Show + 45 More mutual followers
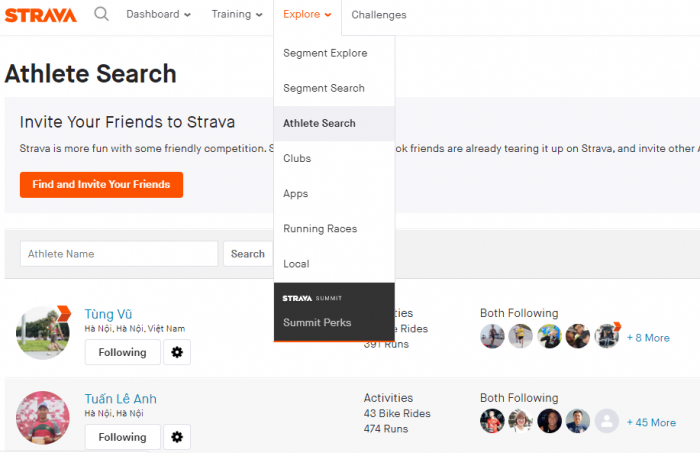Screen dimensions: 700x453 (x=651, y=423)
